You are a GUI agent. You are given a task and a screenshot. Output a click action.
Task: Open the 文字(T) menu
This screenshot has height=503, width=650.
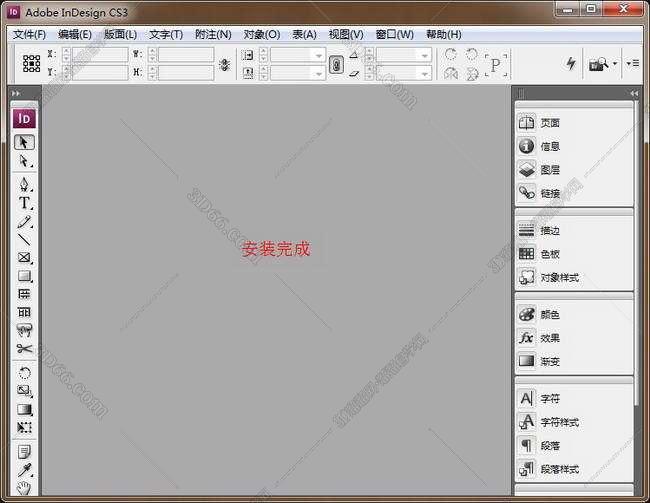(x=166, y=34)
